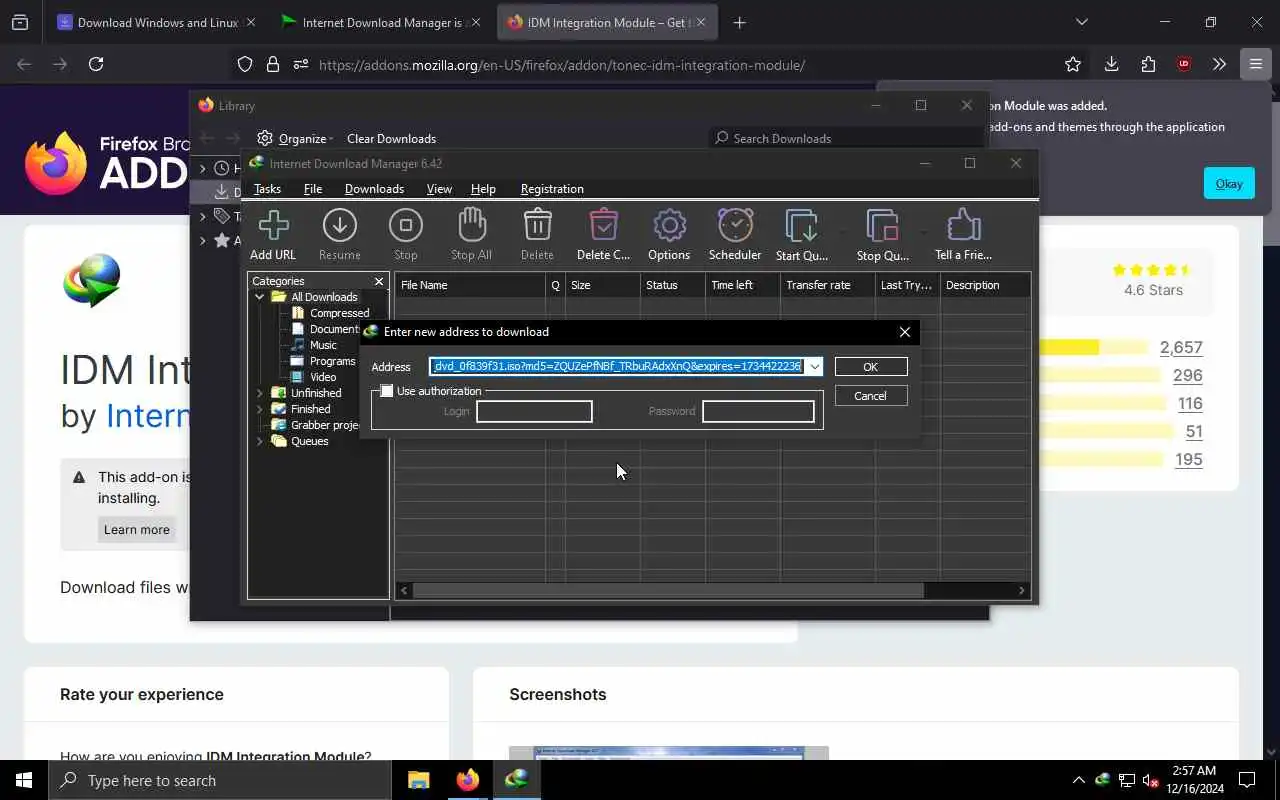Click the Login input field
This screenshot has height=800, width=1280.
[534, 411]
